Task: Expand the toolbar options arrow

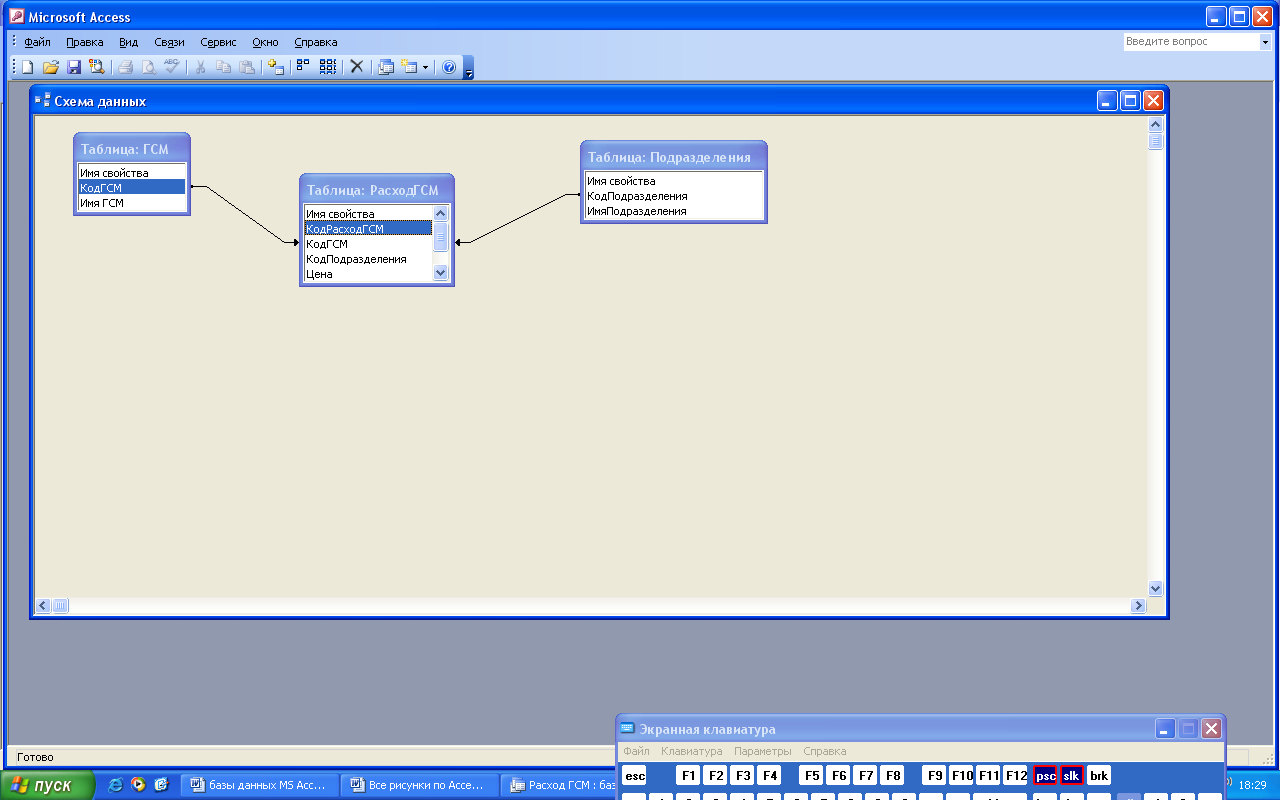Action: 469,68
